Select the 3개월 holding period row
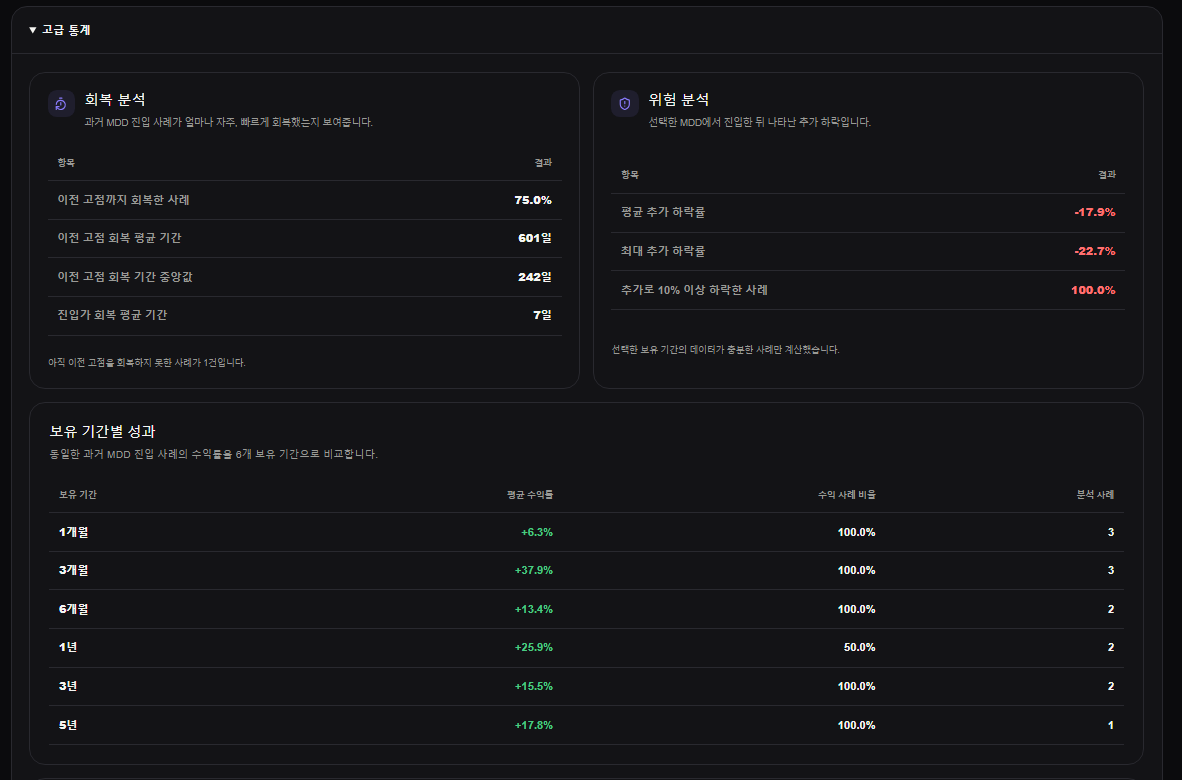The image size is (1182, 780). [586, 570]
